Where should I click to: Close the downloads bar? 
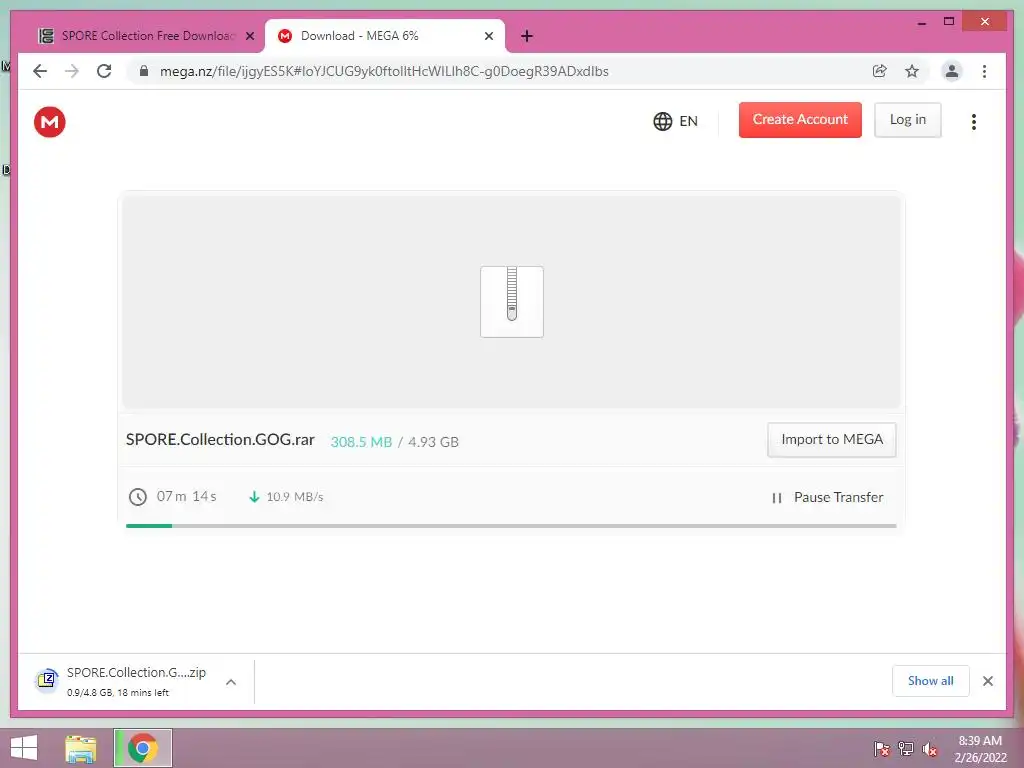988,681
